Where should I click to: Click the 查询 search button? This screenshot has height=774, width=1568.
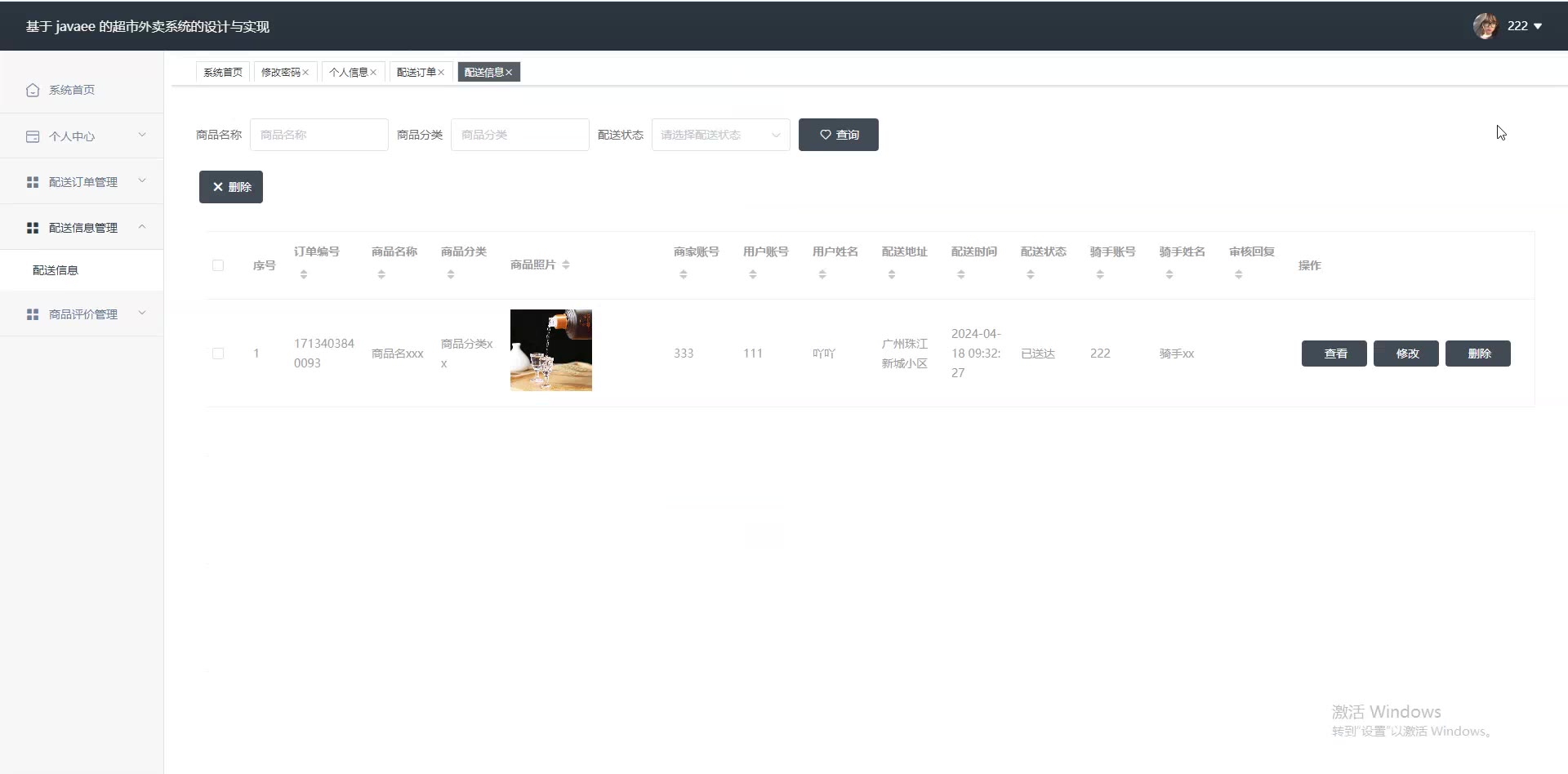point(839,135)
